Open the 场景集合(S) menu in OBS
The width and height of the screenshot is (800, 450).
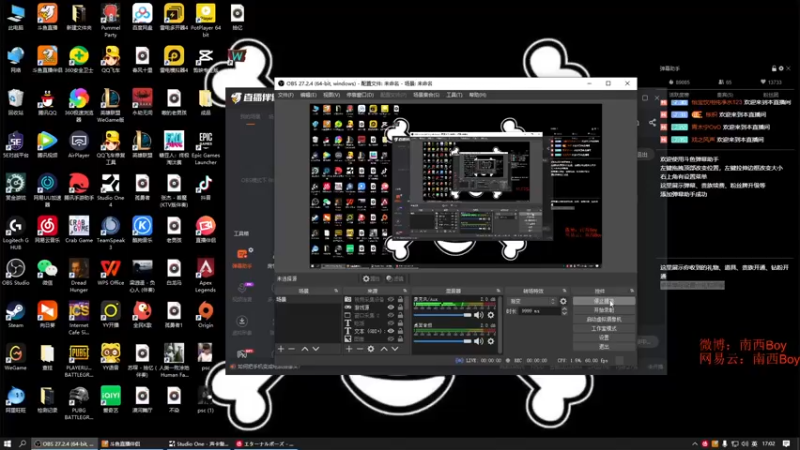click(426, 95)
